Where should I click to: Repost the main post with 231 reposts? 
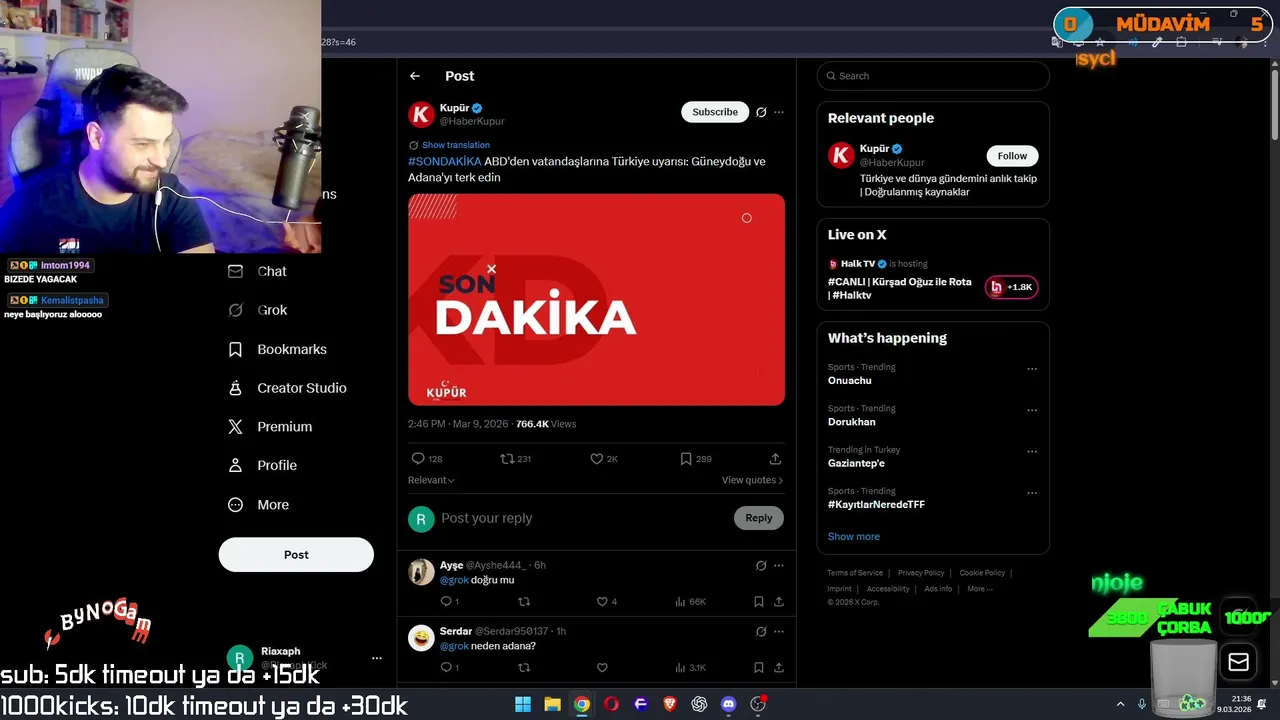tap(515, 459)
